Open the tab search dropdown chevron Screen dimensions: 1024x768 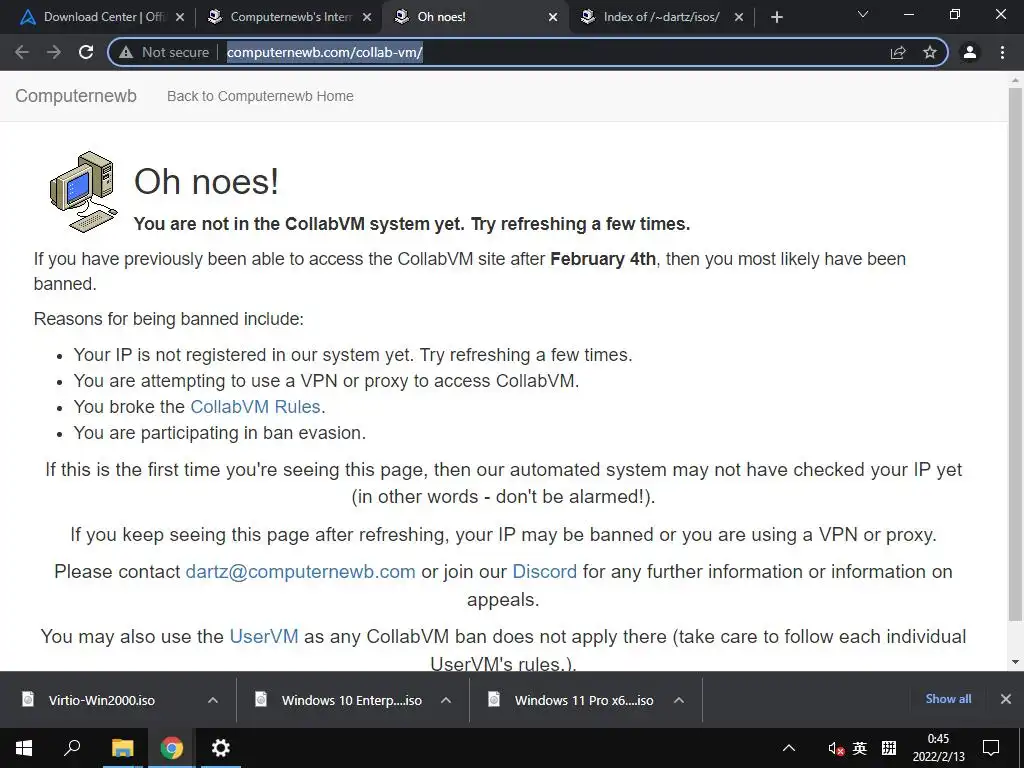coord(863,14)
